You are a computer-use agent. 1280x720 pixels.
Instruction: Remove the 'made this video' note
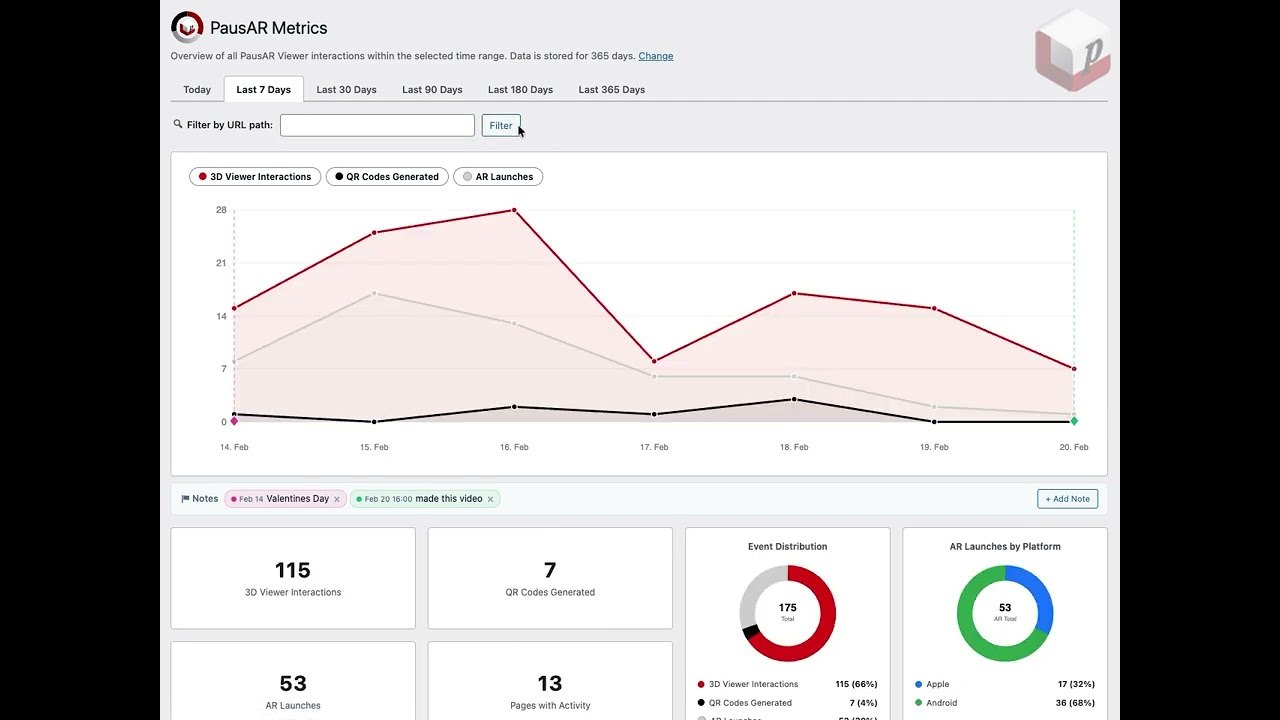(490, 499)
